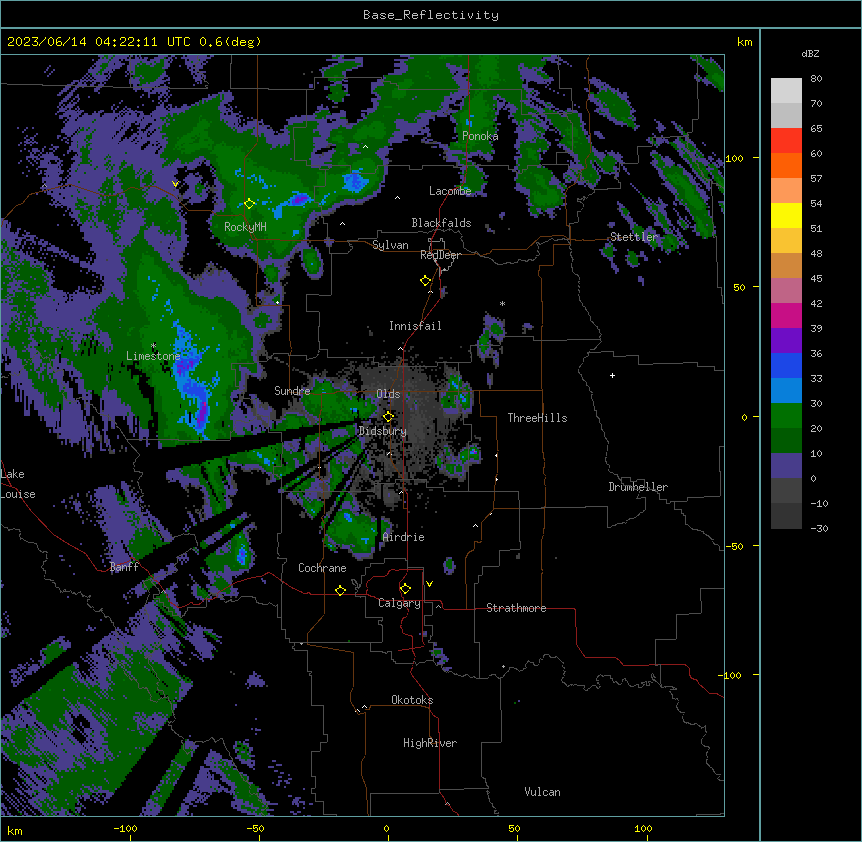Image resolution: width=862 pixels, height=842 pixels.
Task: Click the yellow diamond marker south of RedDeer
Action: coord(426,281)
